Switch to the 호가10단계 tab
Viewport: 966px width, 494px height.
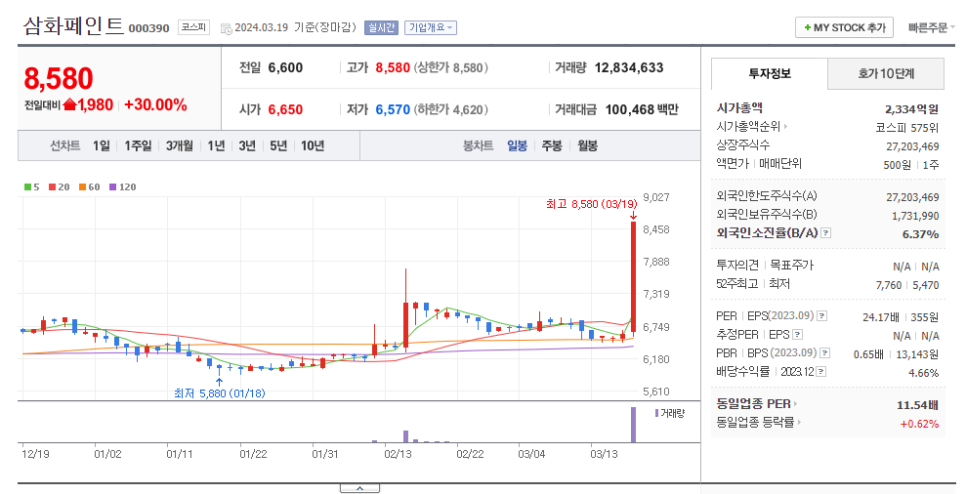pos(886,74)
